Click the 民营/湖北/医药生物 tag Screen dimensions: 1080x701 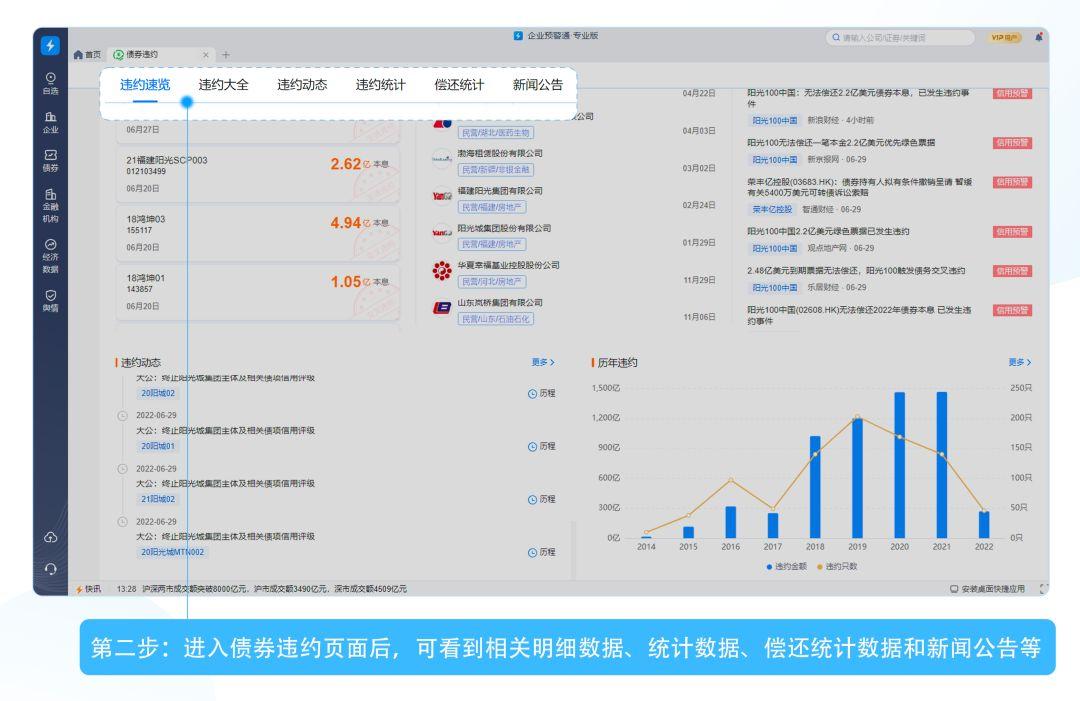[x=496, y=133]
